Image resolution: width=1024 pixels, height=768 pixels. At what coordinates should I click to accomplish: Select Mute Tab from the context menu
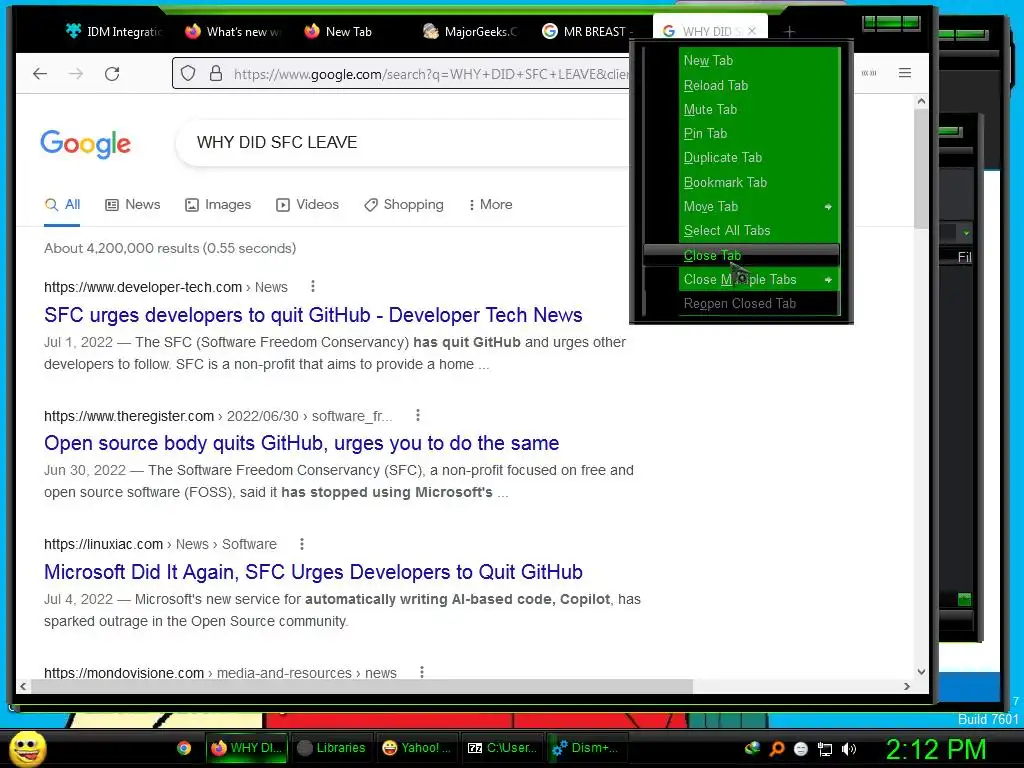[x=741, y=110]
